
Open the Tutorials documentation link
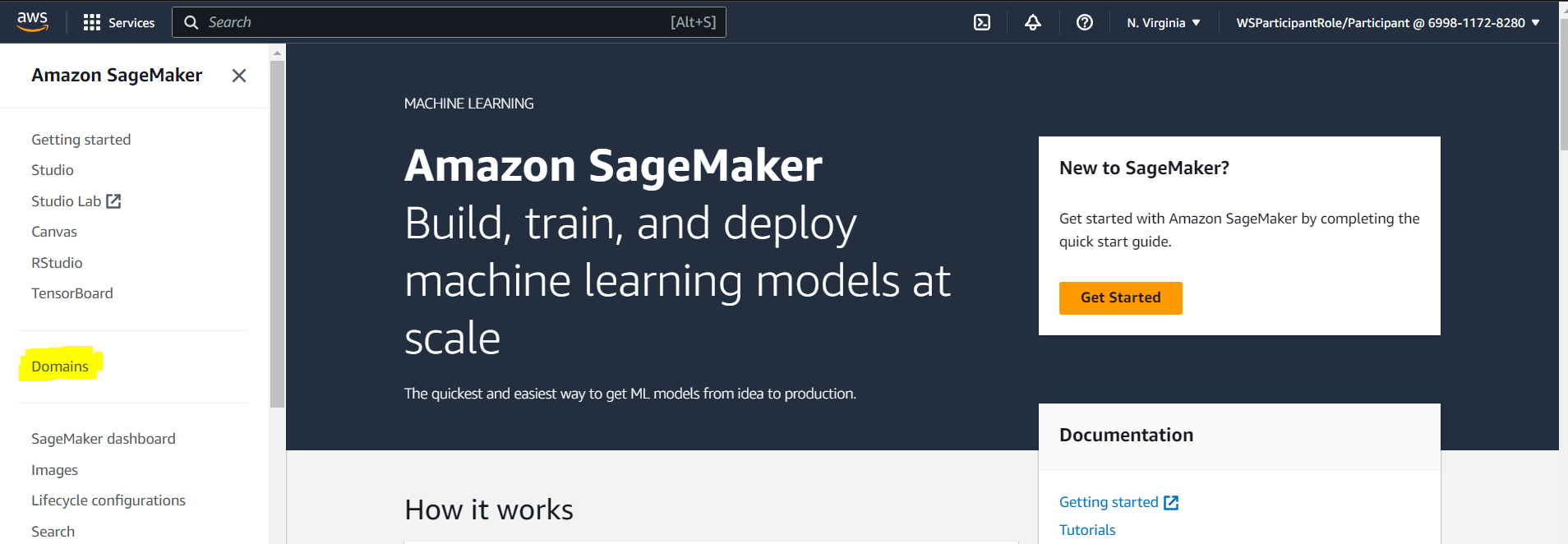coord(1087,530)
